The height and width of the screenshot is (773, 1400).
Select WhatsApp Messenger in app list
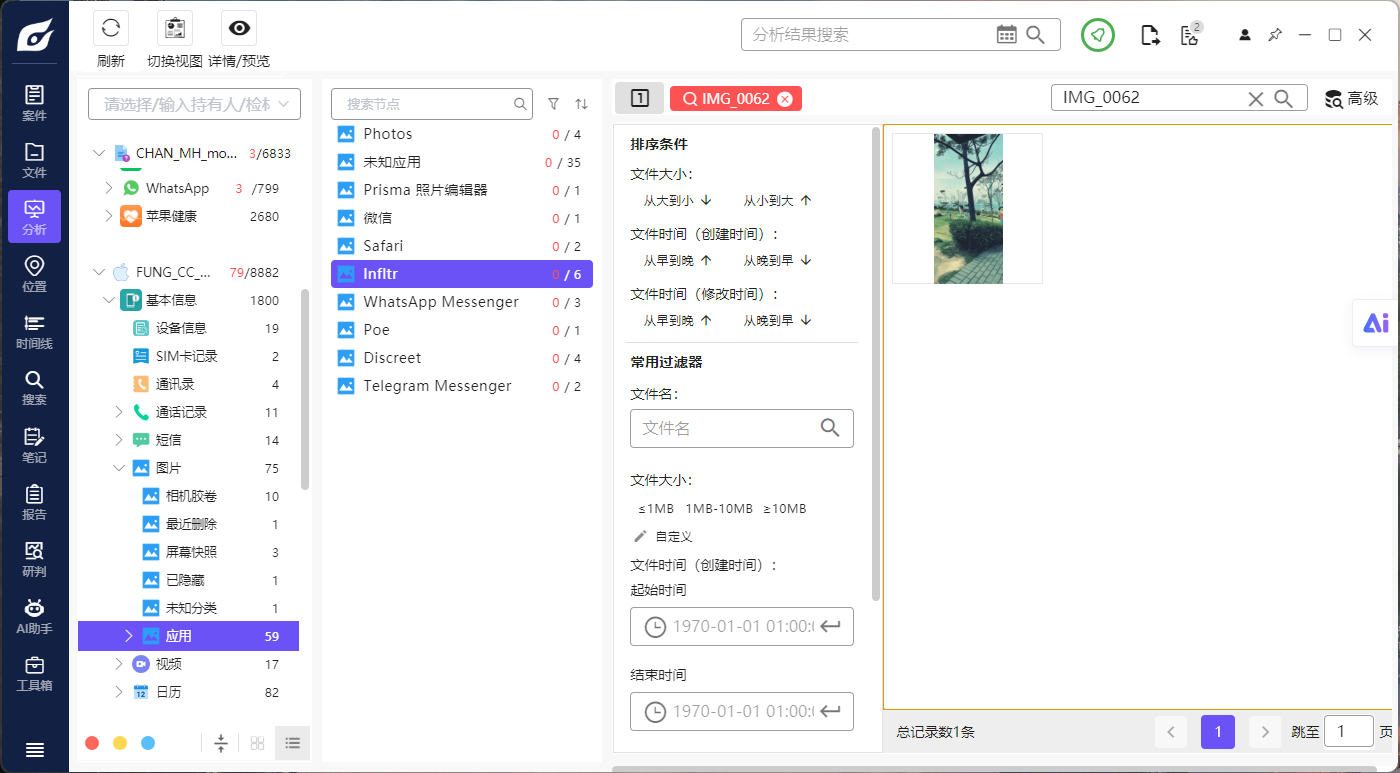462,302
